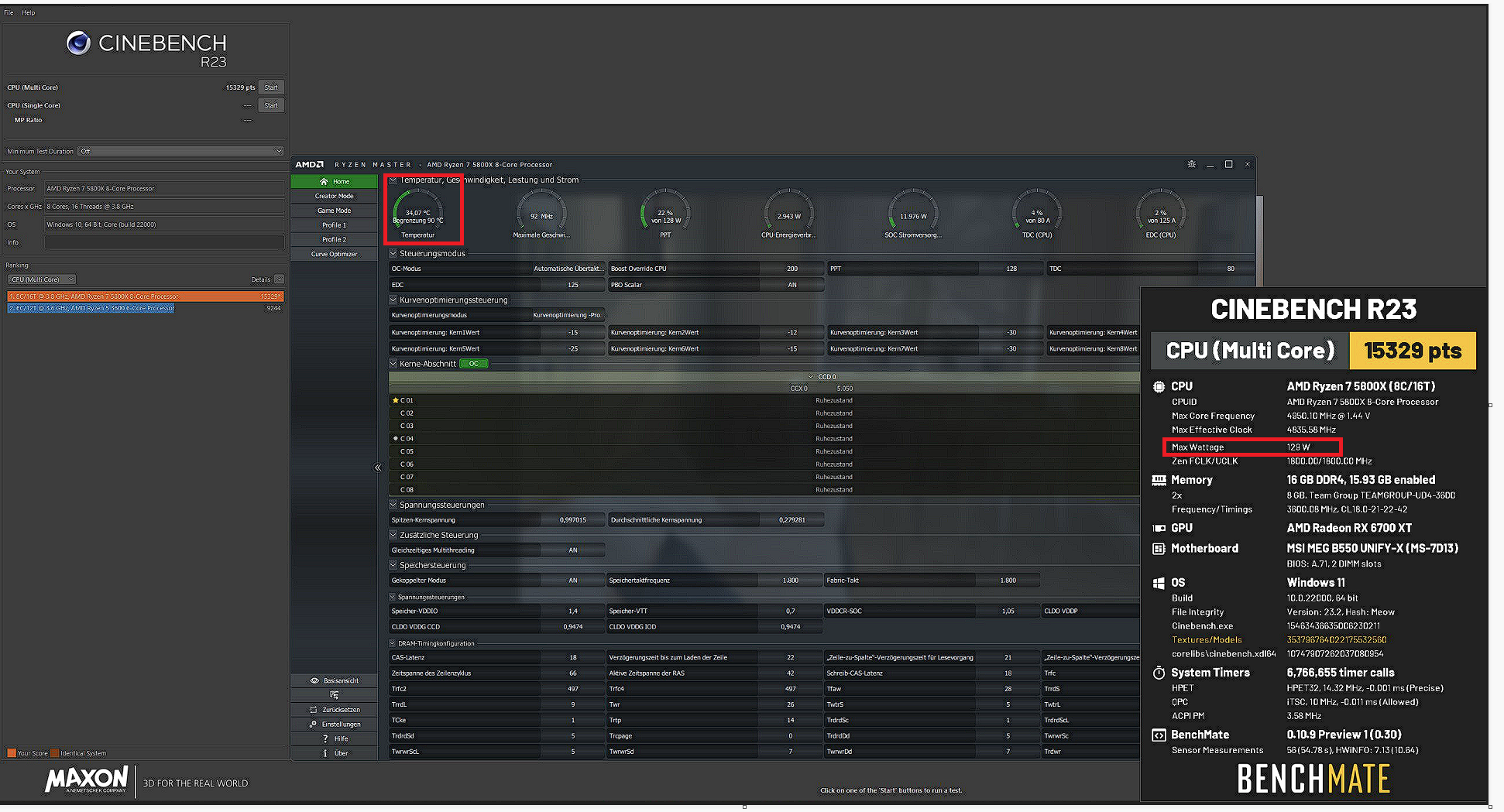Click the PPT gauge
The height and width of the screenshot is (812, 1504).
point(665,214)
